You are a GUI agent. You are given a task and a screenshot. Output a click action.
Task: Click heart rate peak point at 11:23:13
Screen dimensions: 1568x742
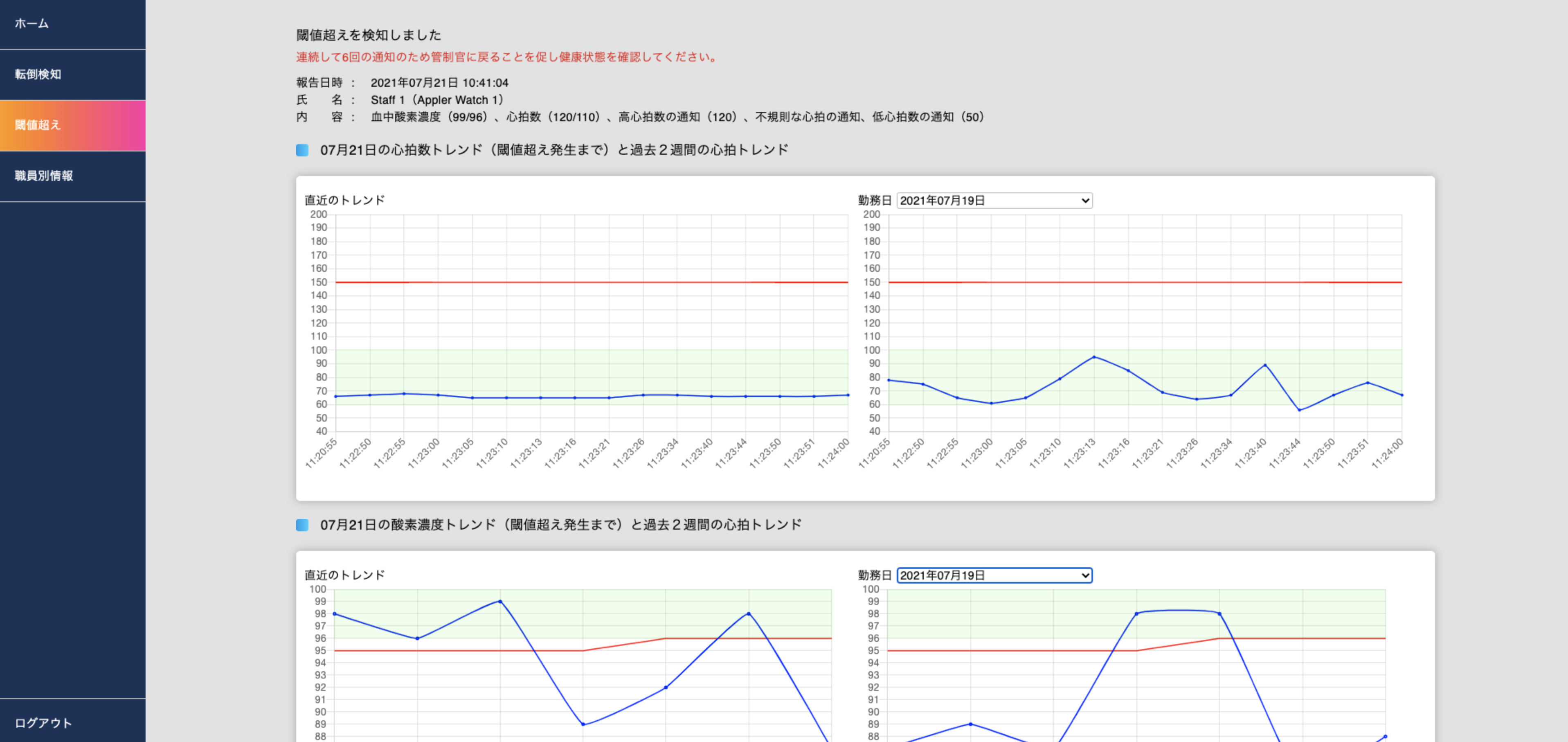[x=1094, y=357]
